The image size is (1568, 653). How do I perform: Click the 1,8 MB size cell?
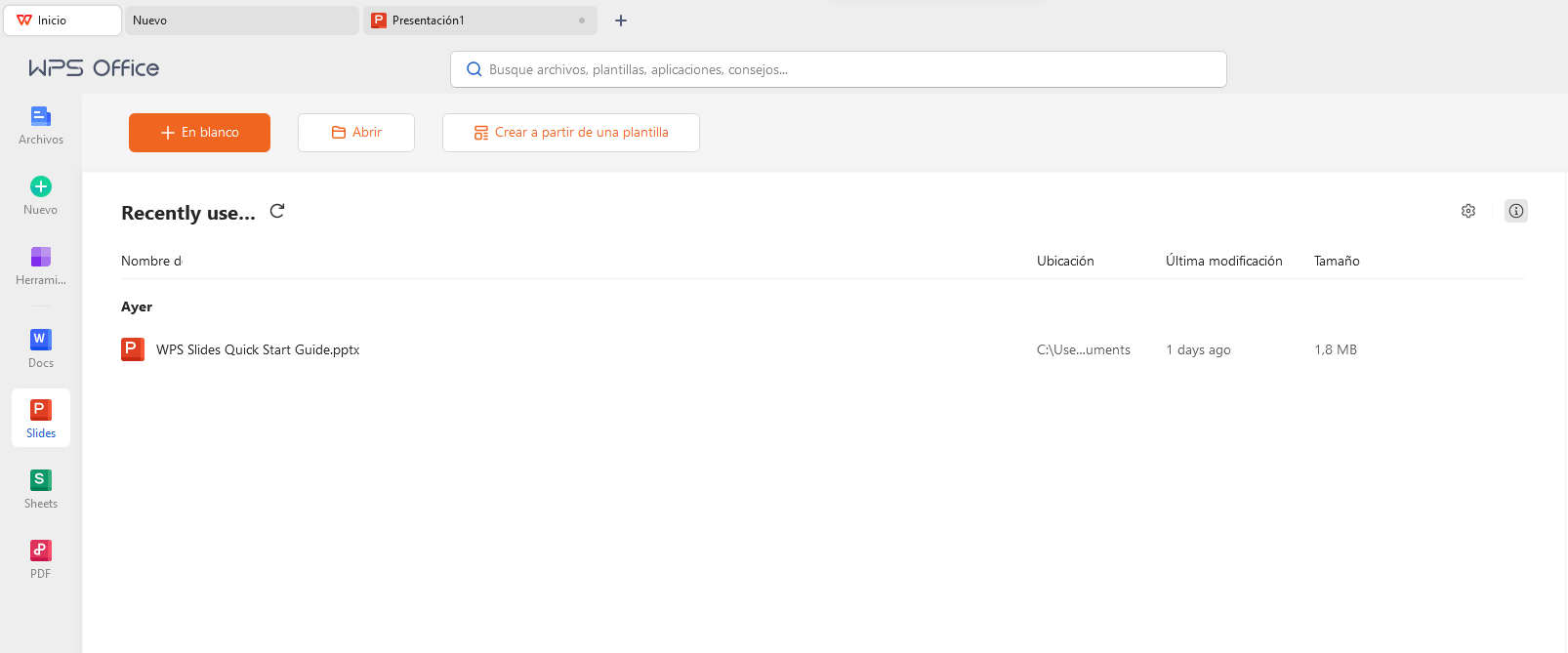[x=1336, y=349]
